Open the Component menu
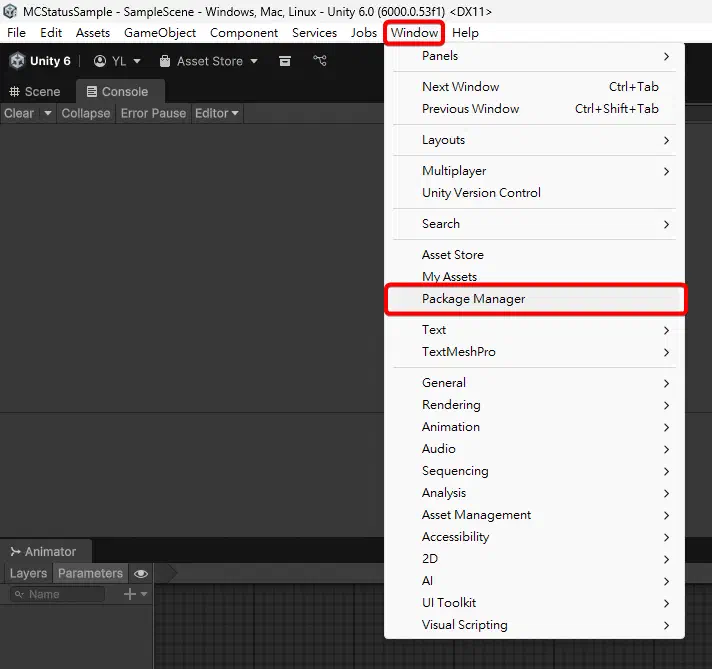The width and height of the screenshot is (712, 669). point(244,33)
